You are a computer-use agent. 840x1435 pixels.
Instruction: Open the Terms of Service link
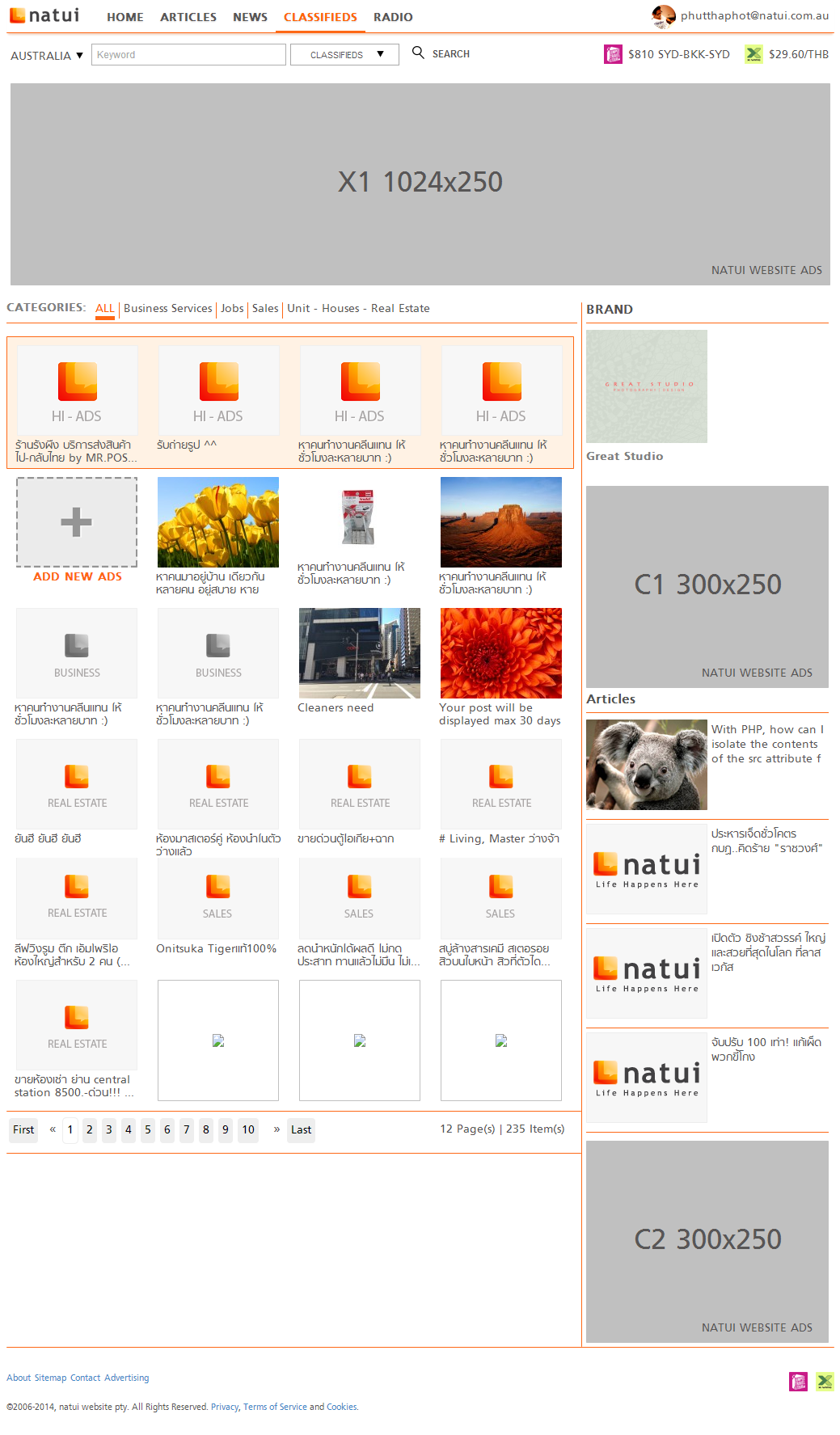tap(275, 1407)
